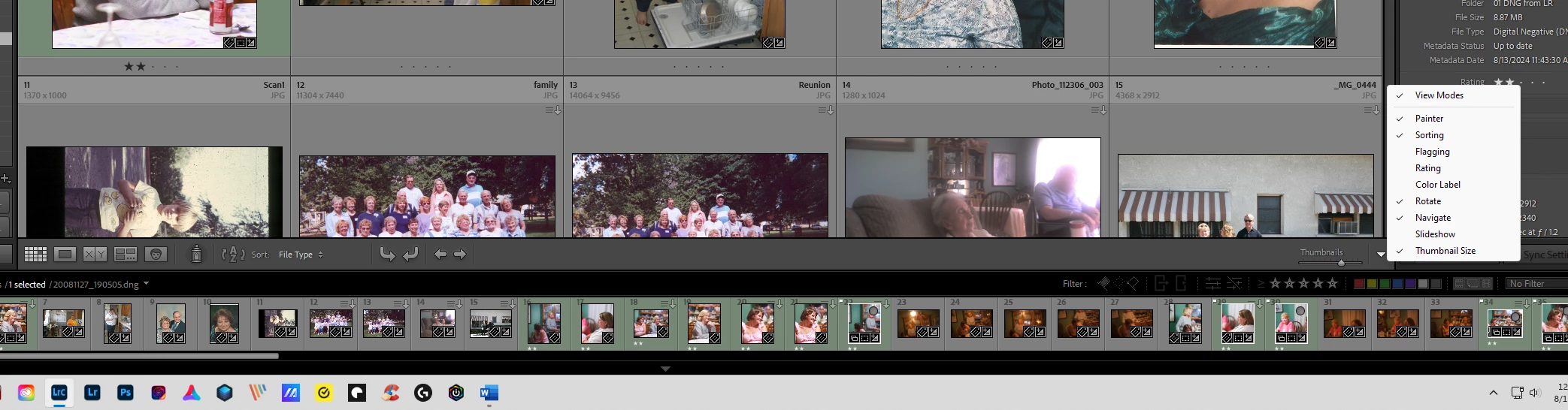Viewport: 1568px width, 410px height.
Task: Filter photos without edits icon
Action: pyautogui.click(x=1234, y=283)
